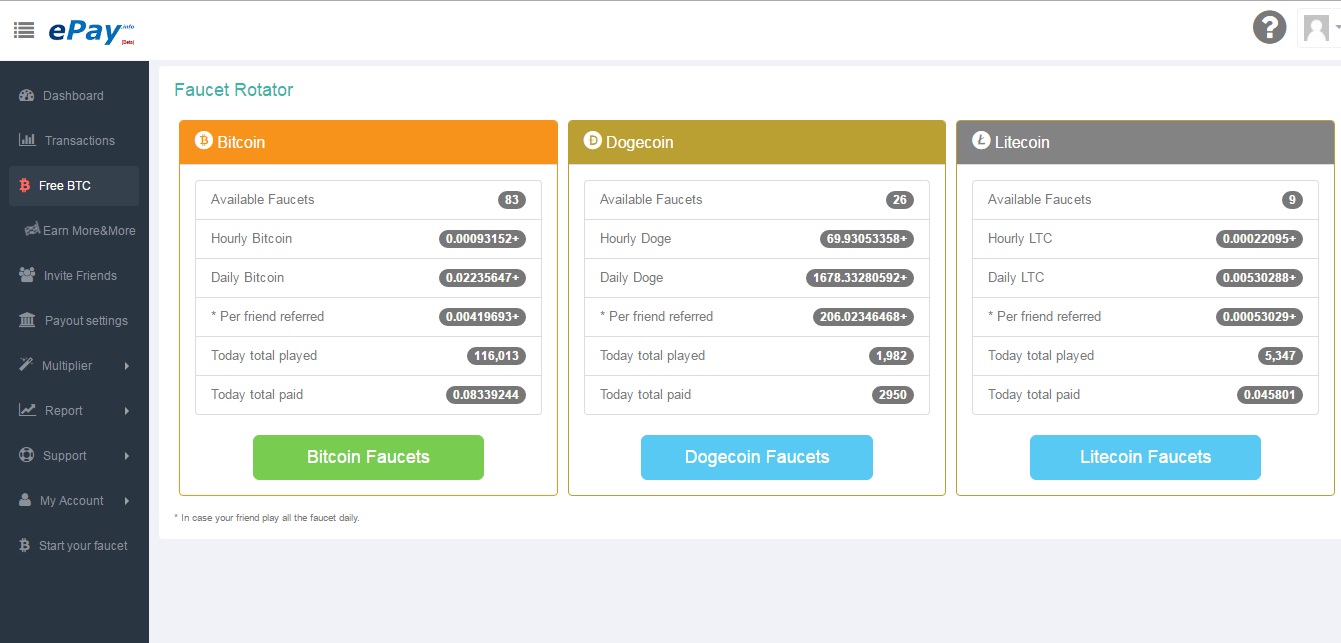Open the Dashboard menu item
This screenshot has width=1341, height=643.
click(x=74, y=96)
